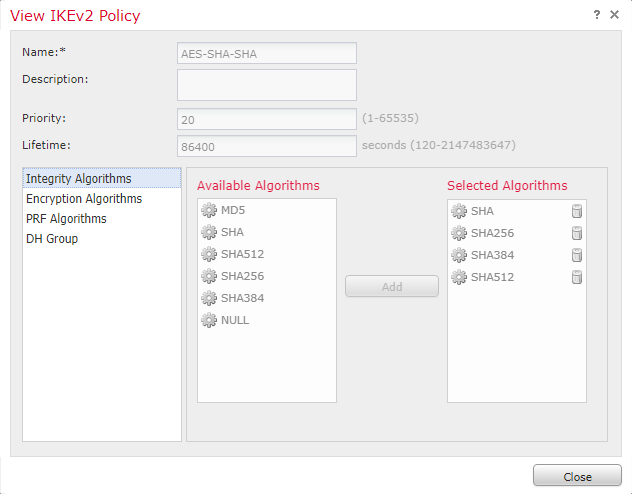Remove SHA from Selected Algorithms using trash icon

click(577, 211)
